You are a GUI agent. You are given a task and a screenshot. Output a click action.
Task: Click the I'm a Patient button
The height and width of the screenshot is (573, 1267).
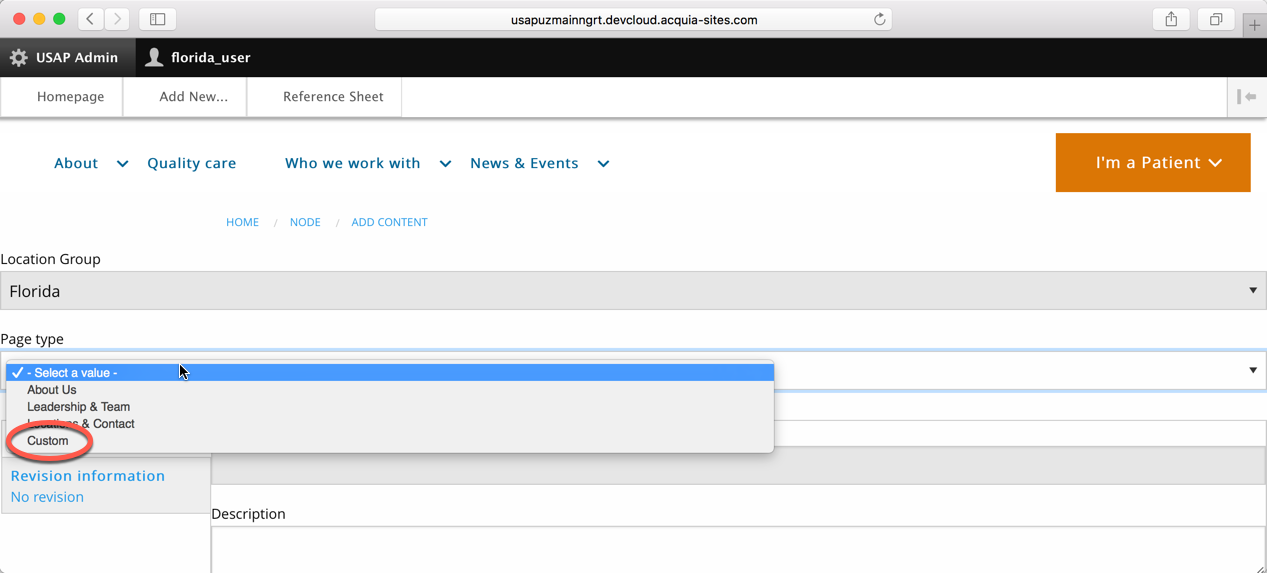(x=1152, y=163)
